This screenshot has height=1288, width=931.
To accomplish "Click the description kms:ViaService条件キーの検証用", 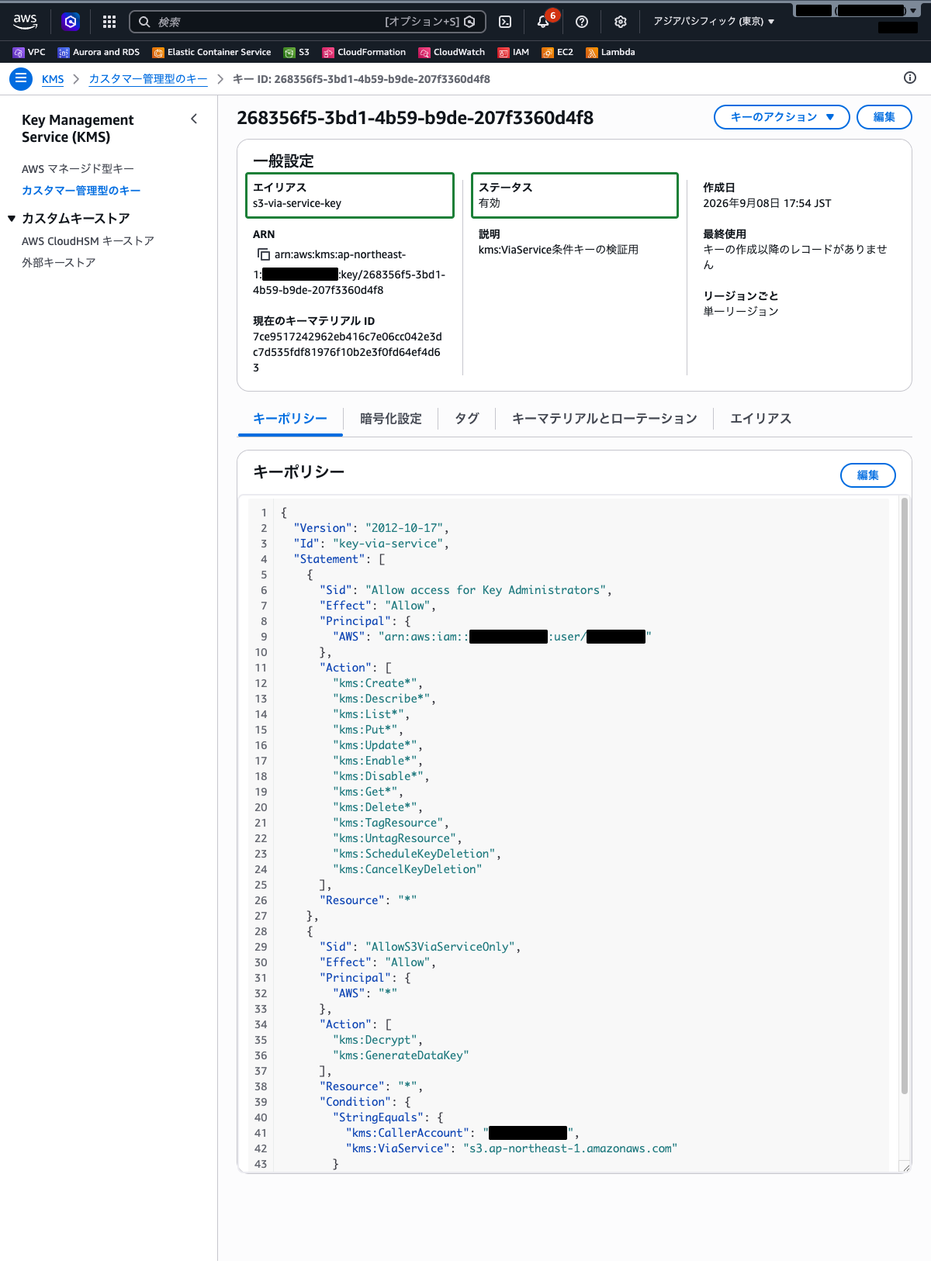I will 559,250.
